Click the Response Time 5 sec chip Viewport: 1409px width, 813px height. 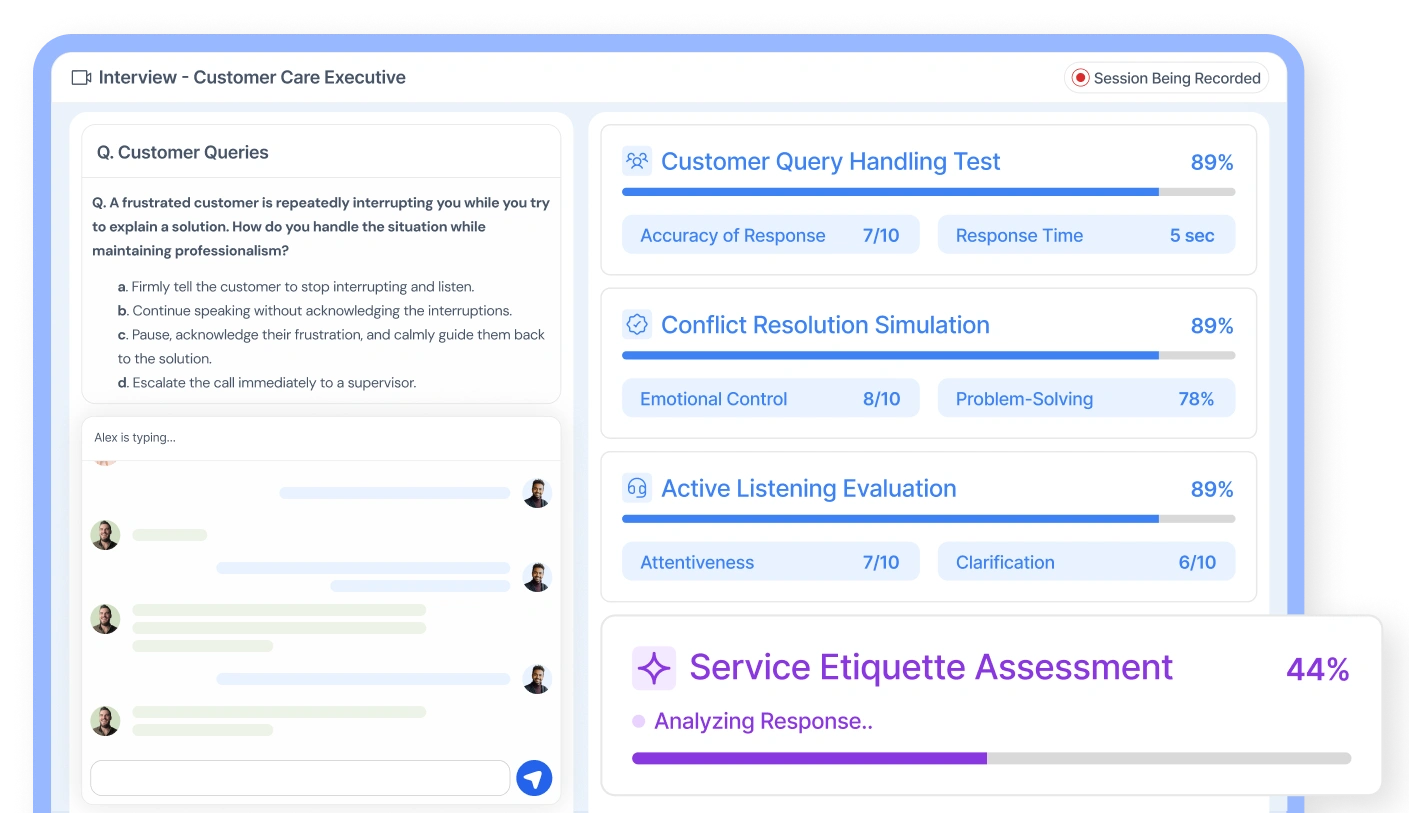pos(1086,236)
